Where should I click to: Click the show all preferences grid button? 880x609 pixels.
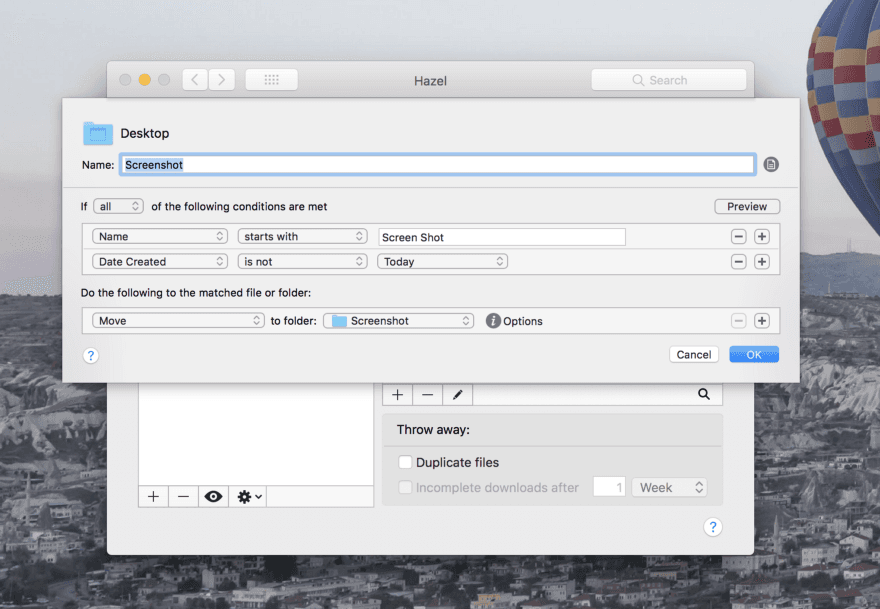click(x=271, y=80)
